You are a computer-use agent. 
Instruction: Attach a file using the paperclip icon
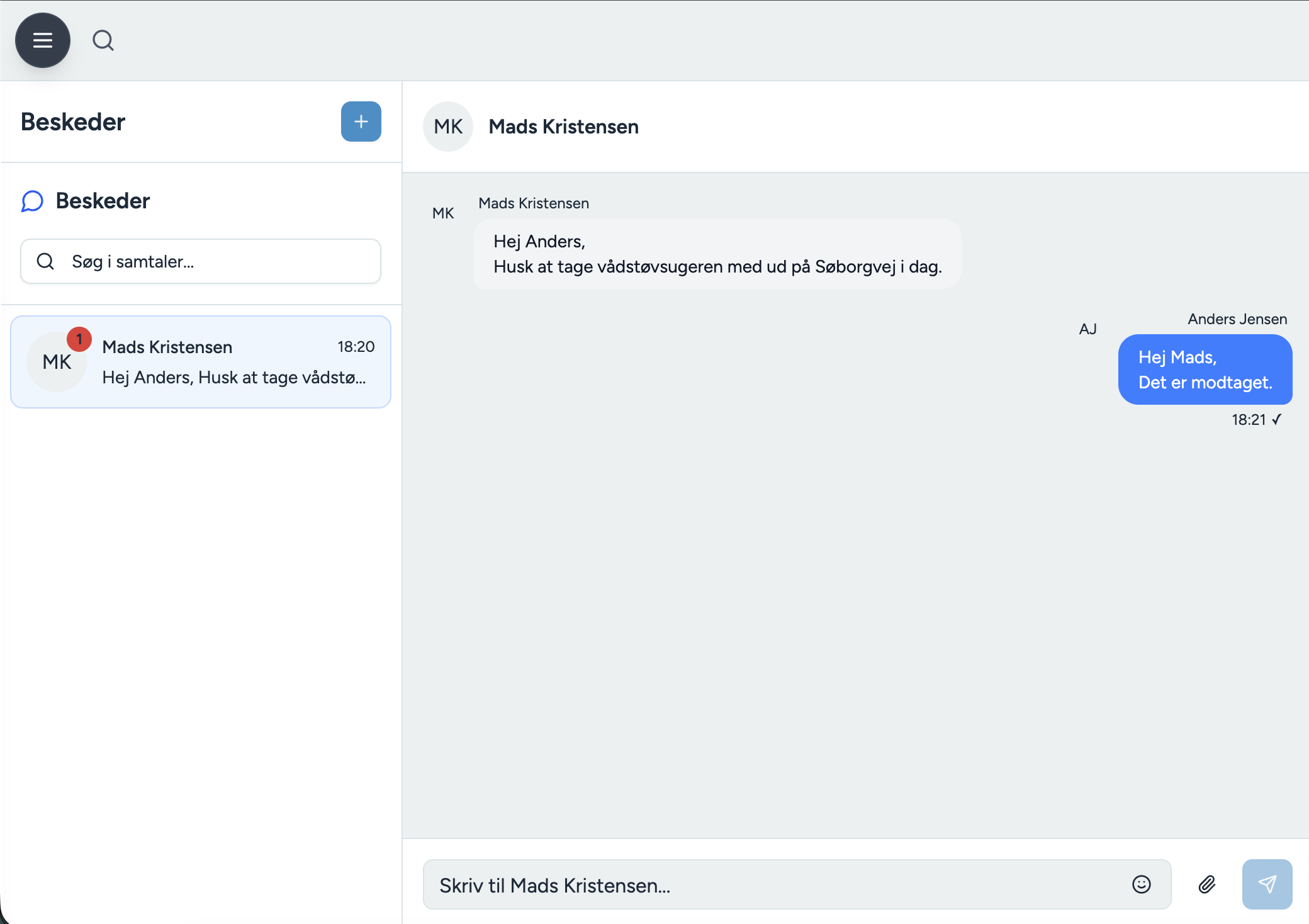pos(1207,884)
